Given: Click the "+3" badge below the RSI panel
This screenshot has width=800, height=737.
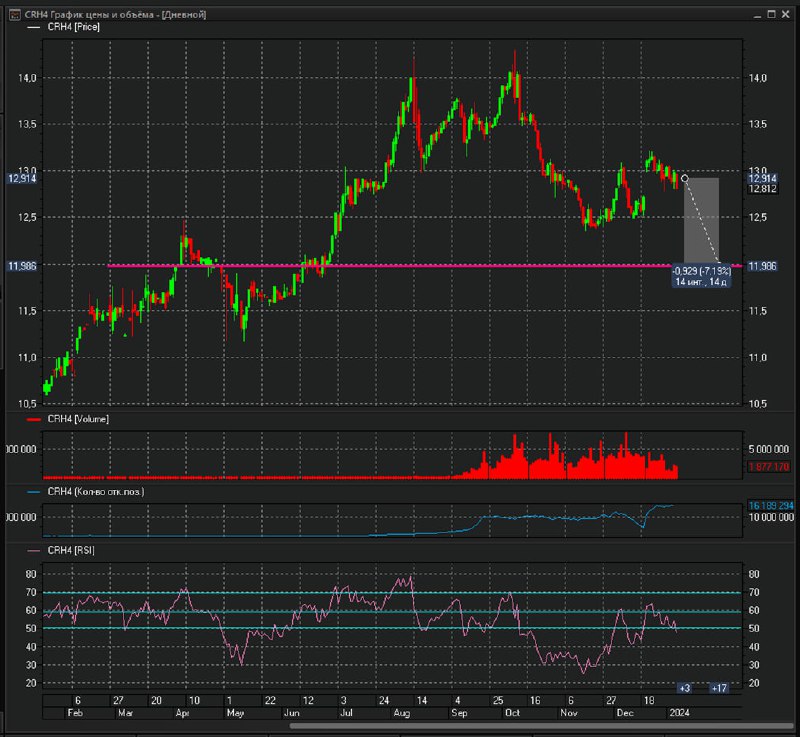Looking at the screenshot, I should pos(685,688).
